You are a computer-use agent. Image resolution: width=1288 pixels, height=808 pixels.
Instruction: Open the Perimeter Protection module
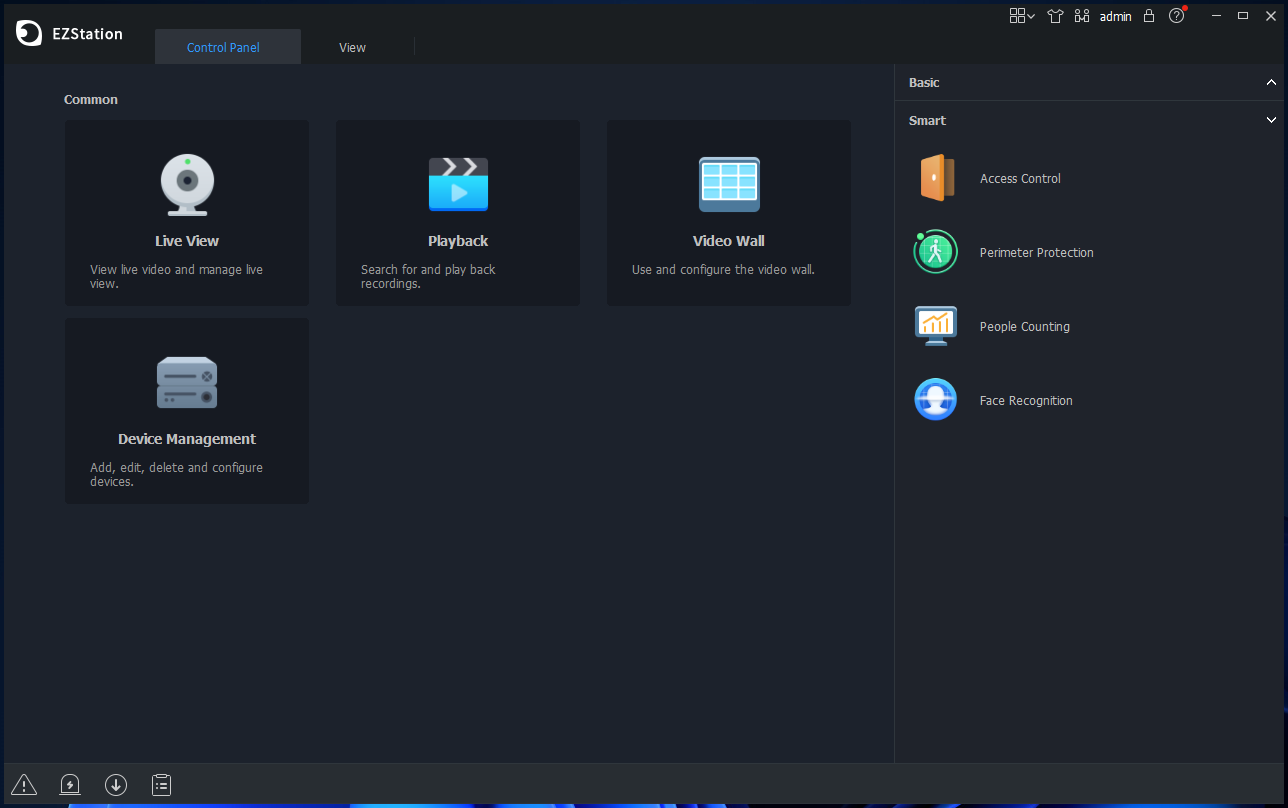point(1036,252)
